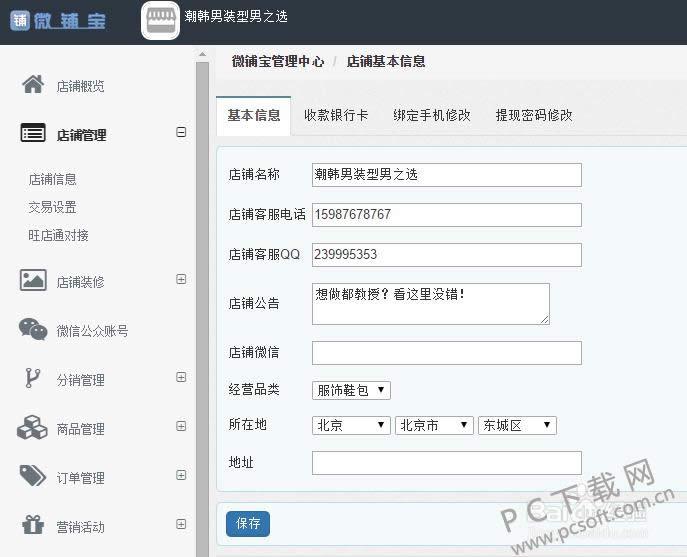The image size is (687, 557).
Task: Click the boxes icon beside 商品管理
Action: [33, 428]
